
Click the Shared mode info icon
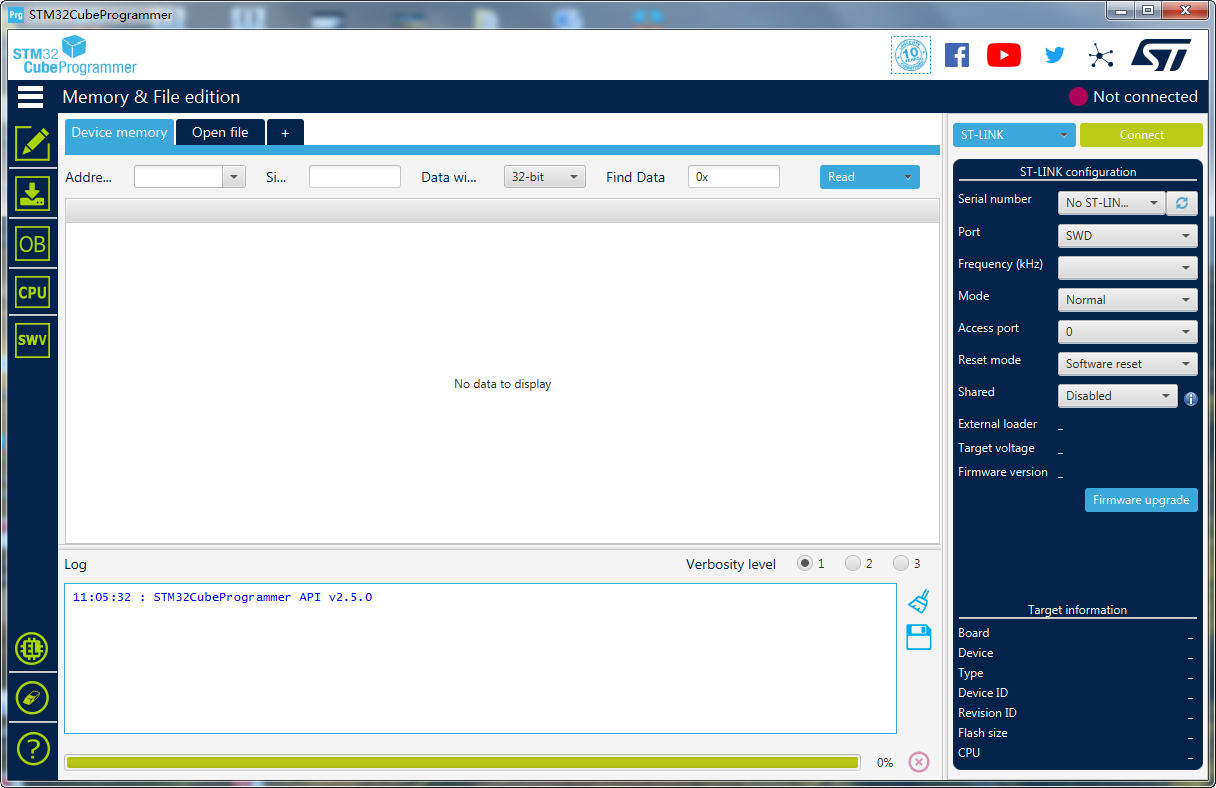pos(1191,399)
